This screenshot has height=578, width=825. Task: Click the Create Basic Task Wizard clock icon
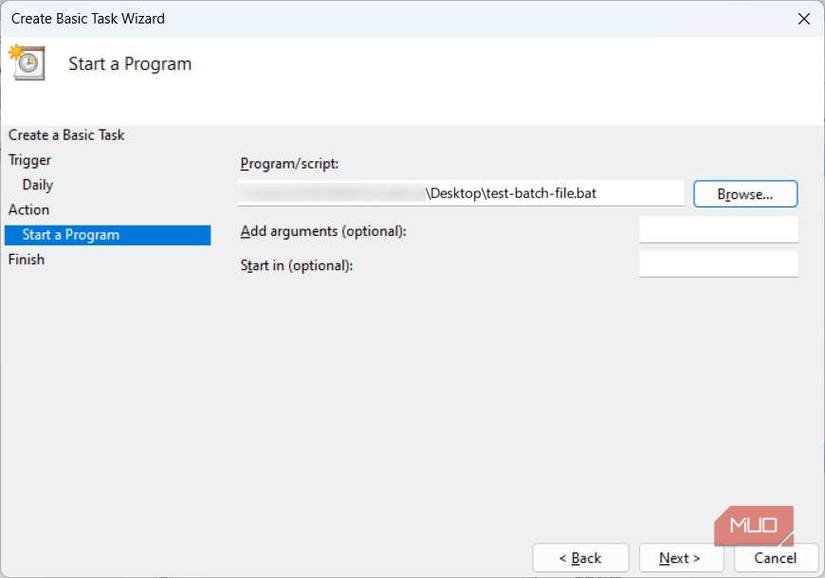pyautogui.click(x=29, y=62)
